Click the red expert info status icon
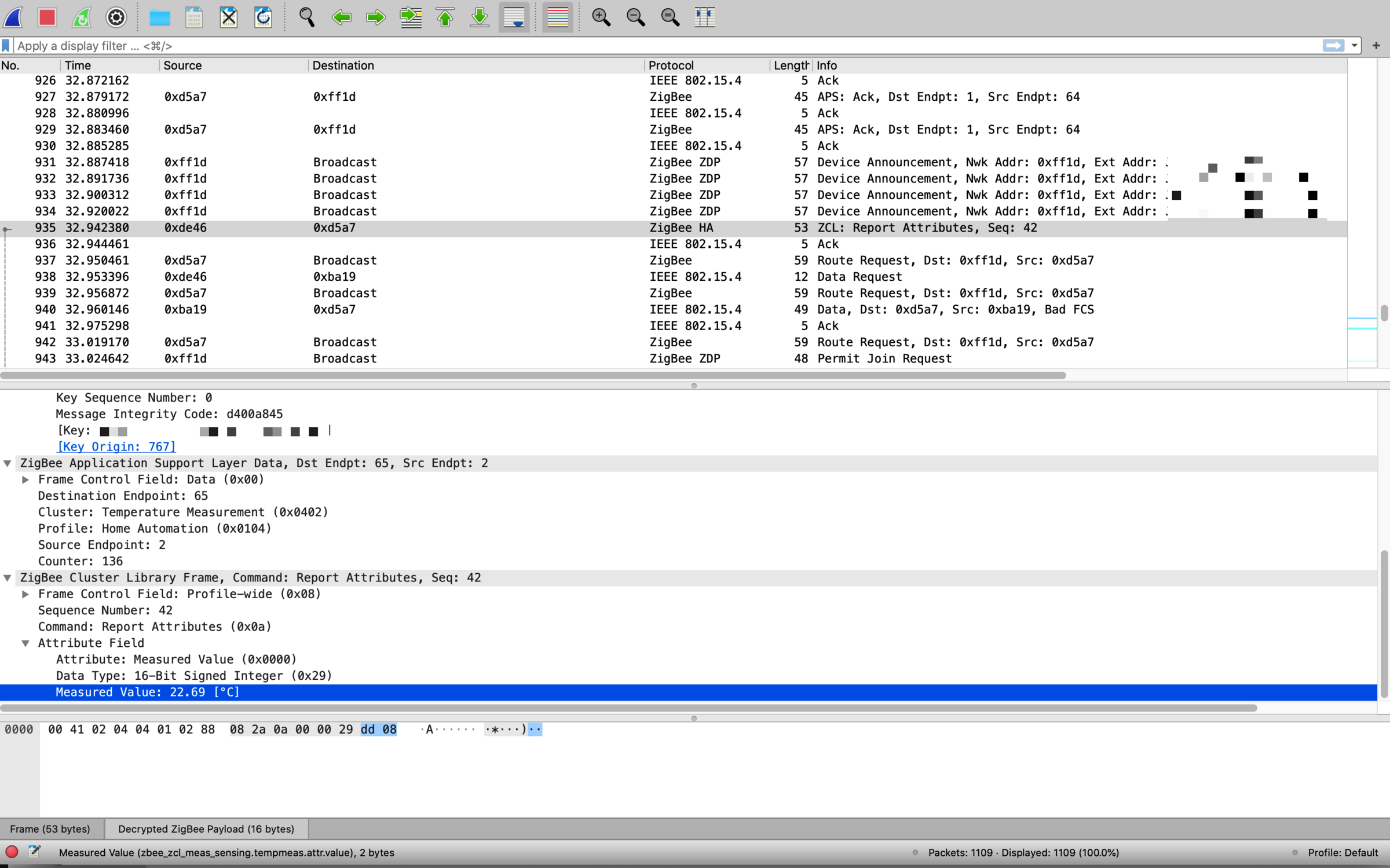Image resolution: width=1390 pixels, height=868 pixels. [x=12, y=852]
